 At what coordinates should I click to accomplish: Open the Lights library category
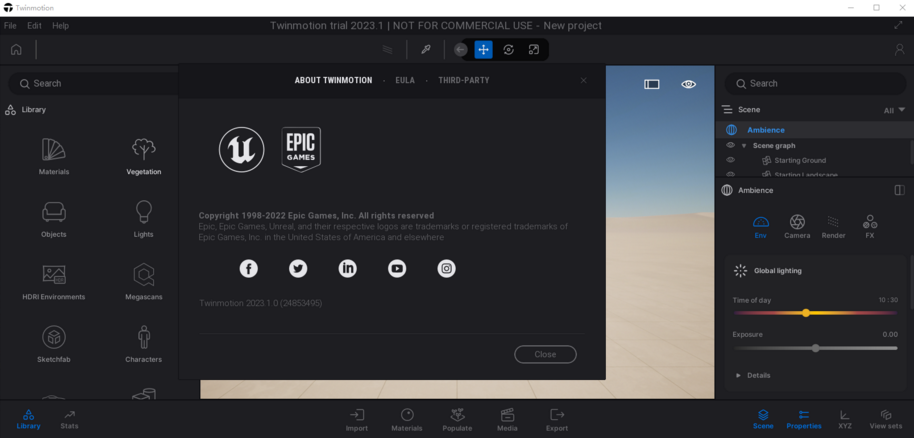click(x=143, y=219)
